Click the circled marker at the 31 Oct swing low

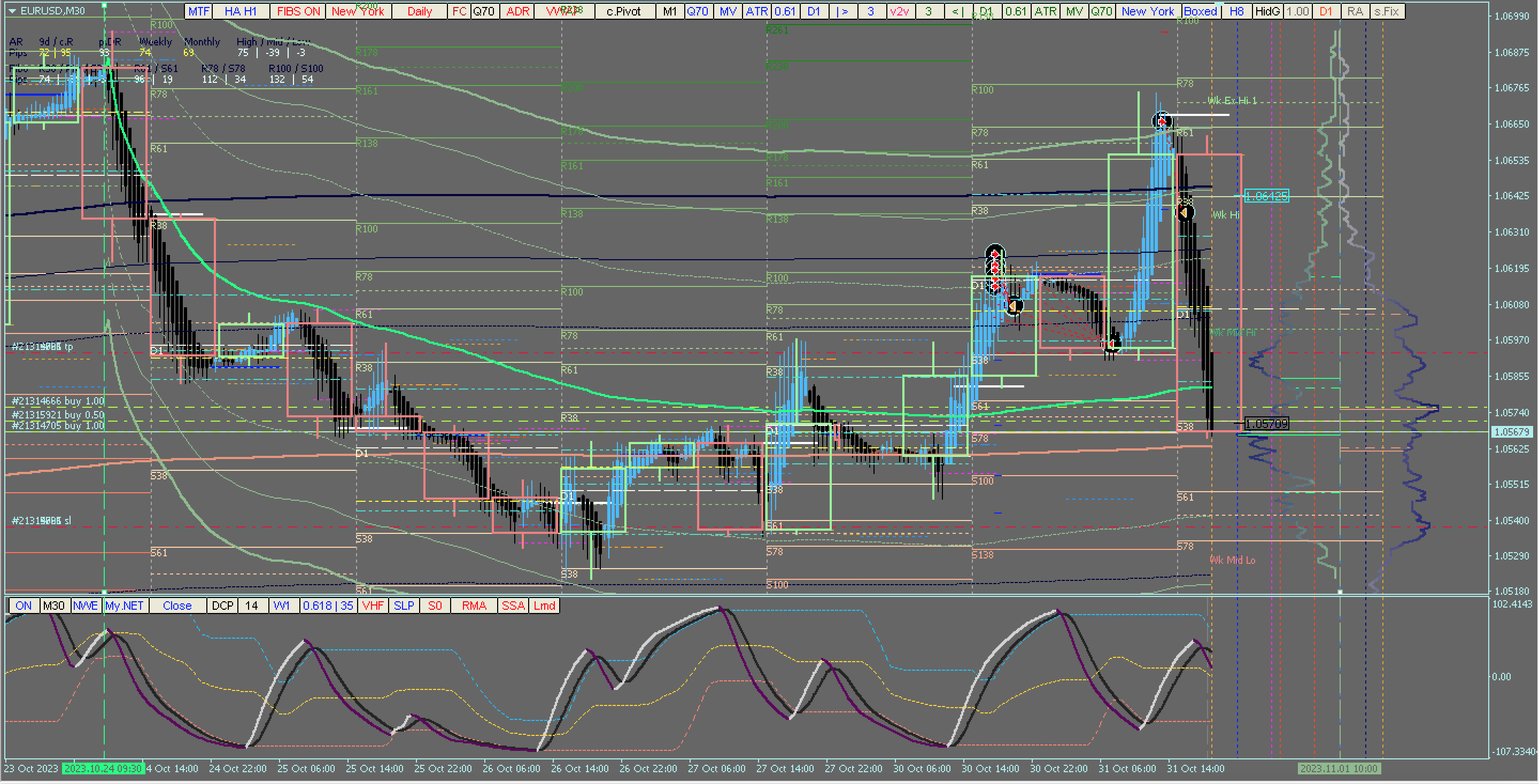1112,345
